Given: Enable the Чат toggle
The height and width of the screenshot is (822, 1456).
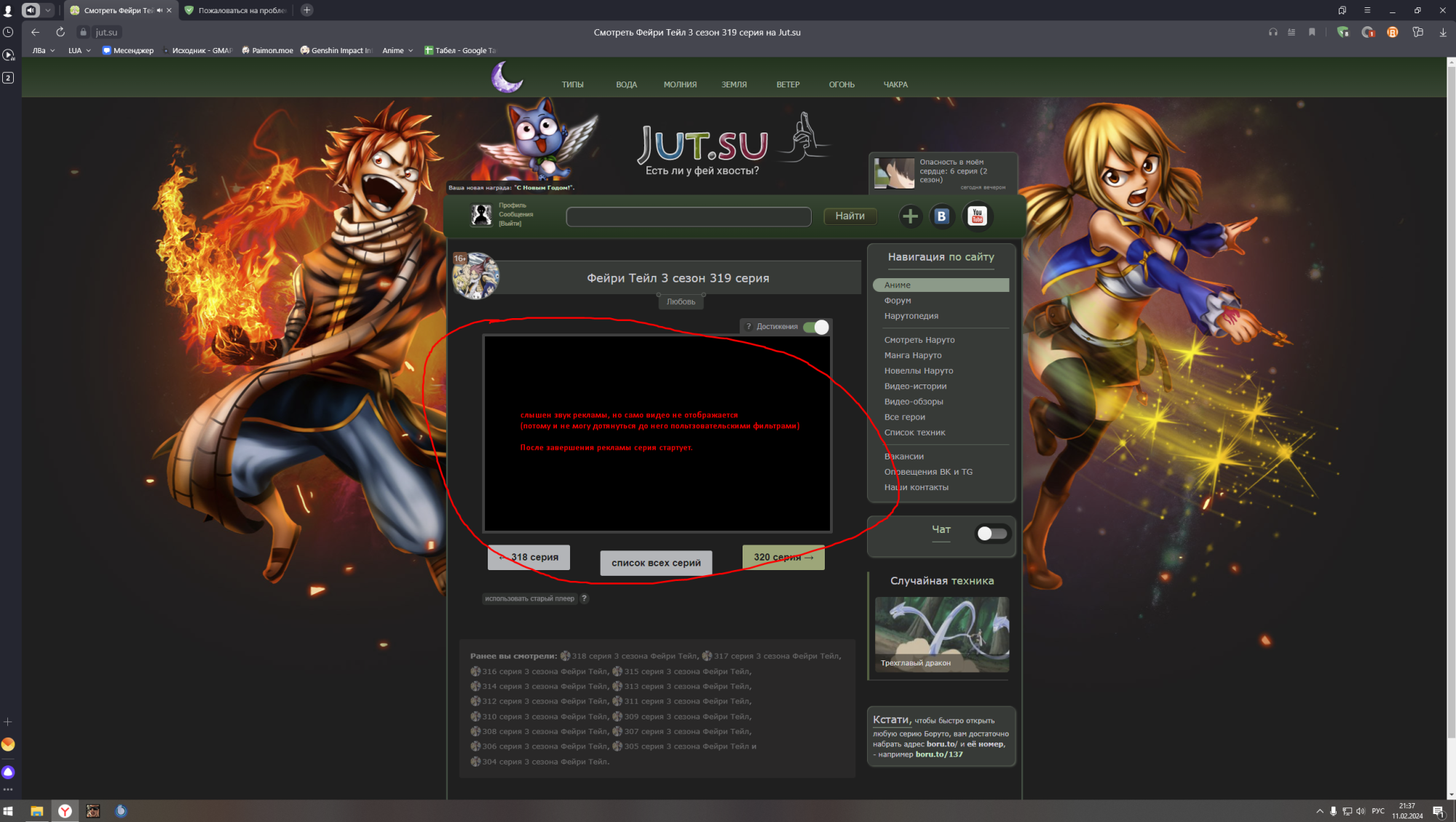Looking at the screenshot, I should pyautogui.click(x=992, y=534).
